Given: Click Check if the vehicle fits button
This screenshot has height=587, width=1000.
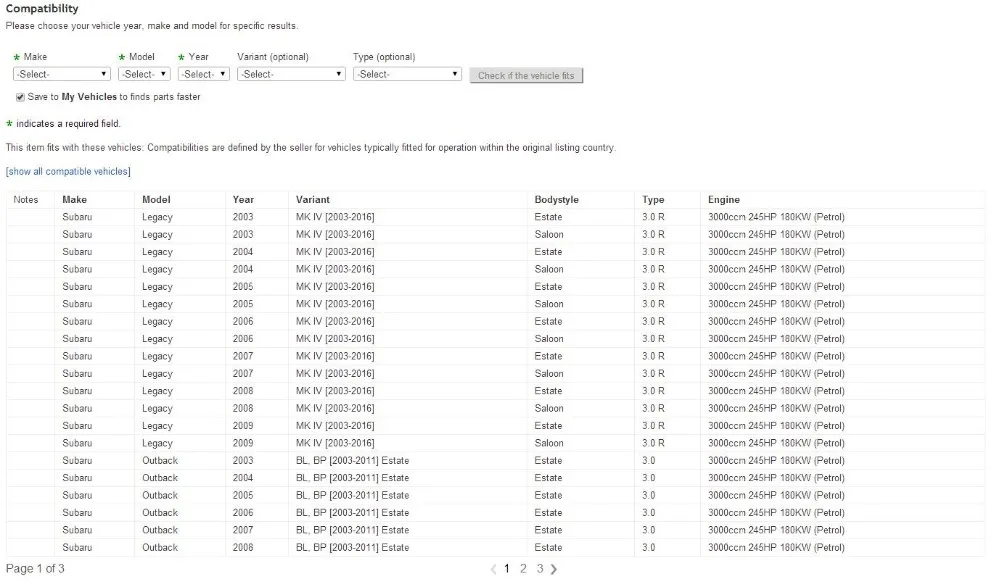Looking at the screenshot, I should click(x=526, y=75).
